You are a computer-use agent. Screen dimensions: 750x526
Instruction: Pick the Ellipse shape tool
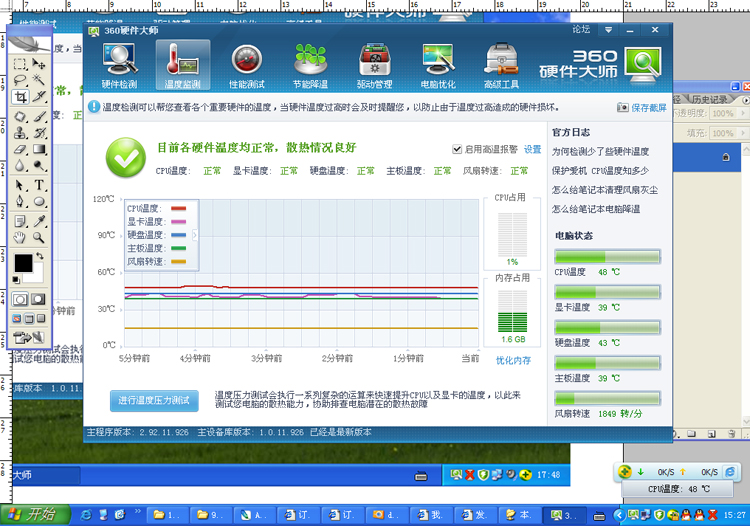[x=39, y=201]
